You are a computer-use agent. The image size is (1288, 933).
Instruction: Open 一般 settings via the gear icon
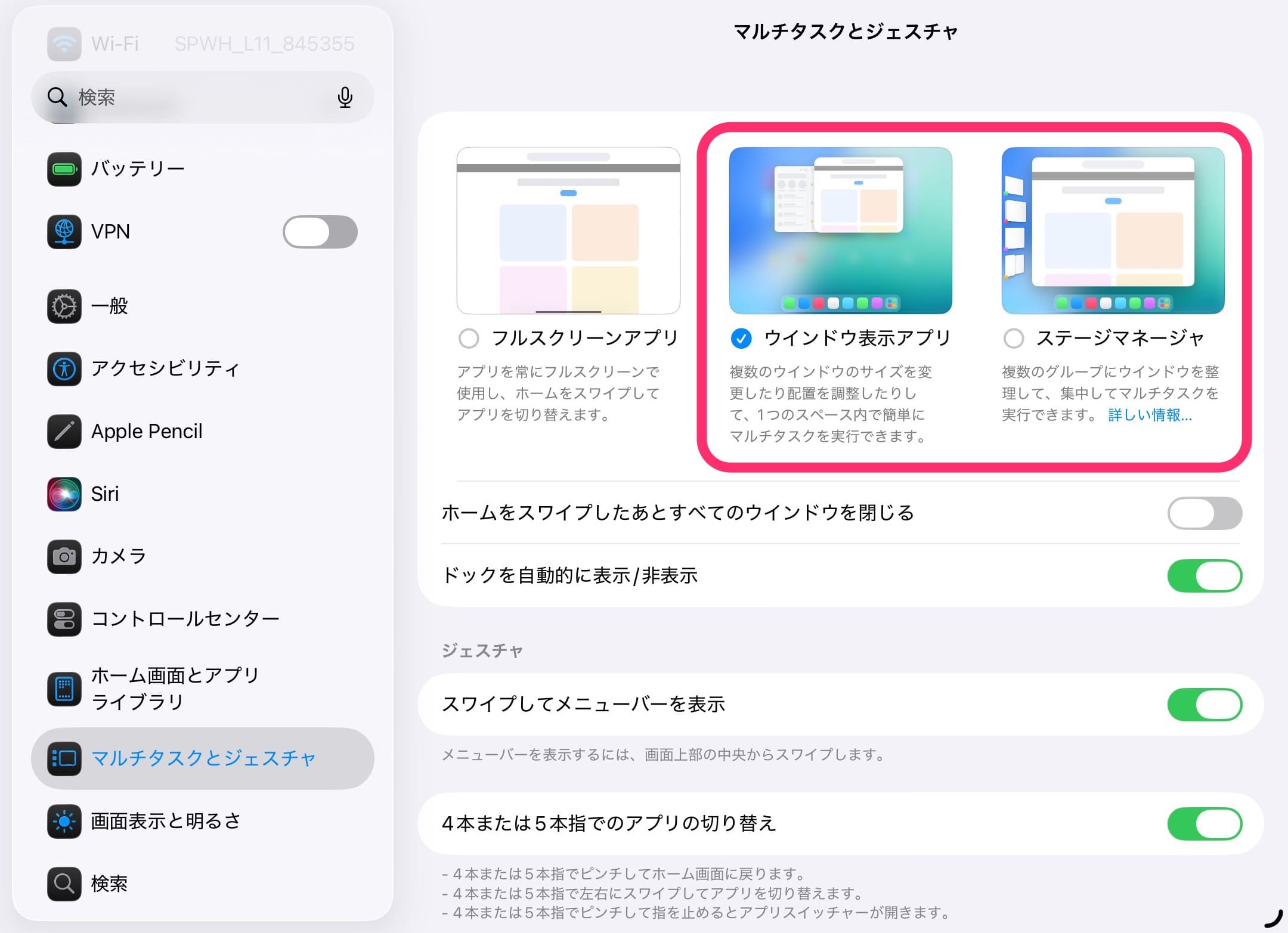(64, 306)
